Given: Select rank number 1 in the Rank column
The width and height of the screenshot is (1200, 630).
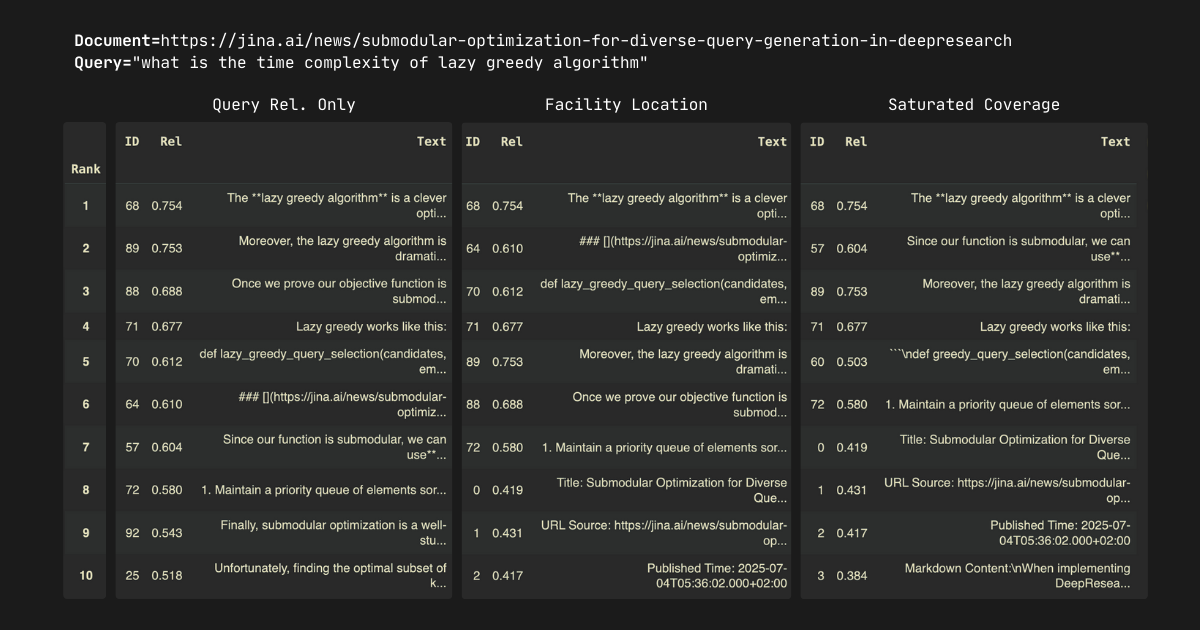Looking at the screenshot, I should [86, 206].
